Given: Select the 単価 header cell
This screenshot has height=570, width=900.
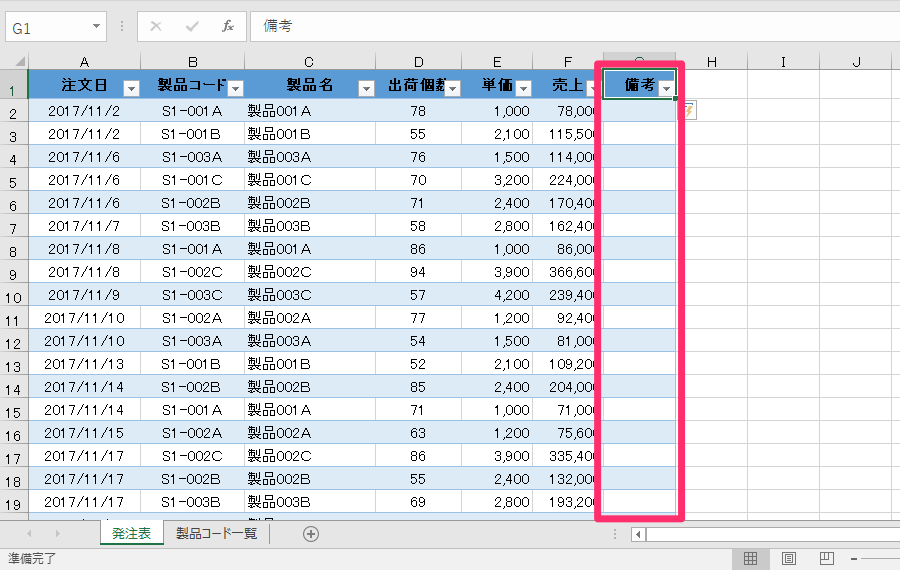Looking at the screenshot, I should (x=497, y=84).
